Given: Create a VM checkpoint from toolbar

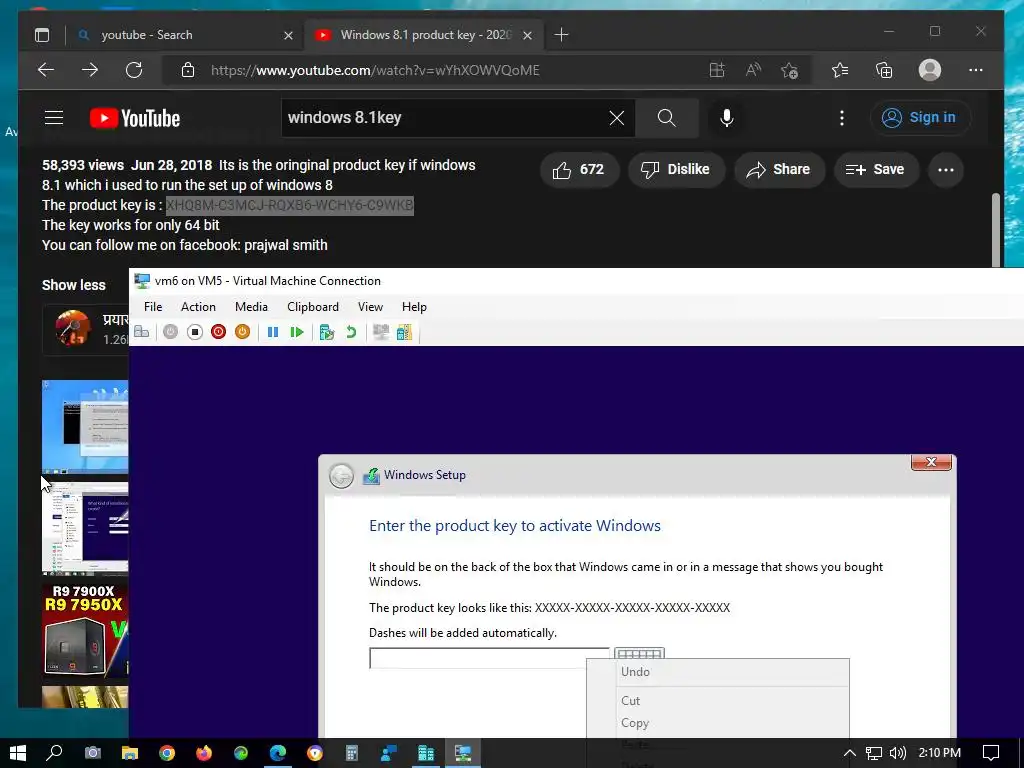Looking at the screenshot, I should pos(327,332).
